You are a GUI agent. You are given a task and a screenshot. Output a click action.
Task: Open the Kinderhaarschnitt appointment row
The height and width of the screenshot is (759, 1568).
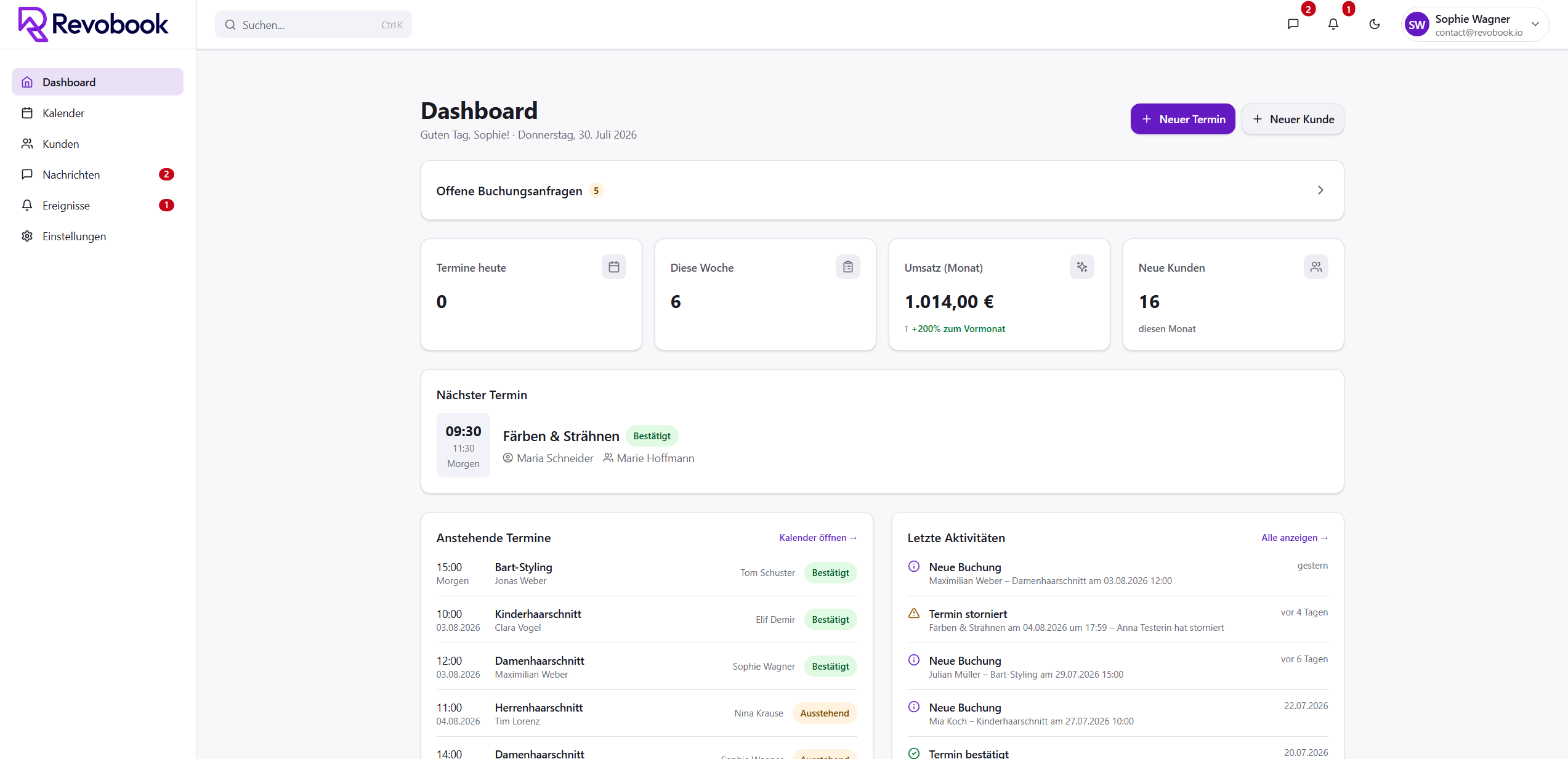coord(647,620)
